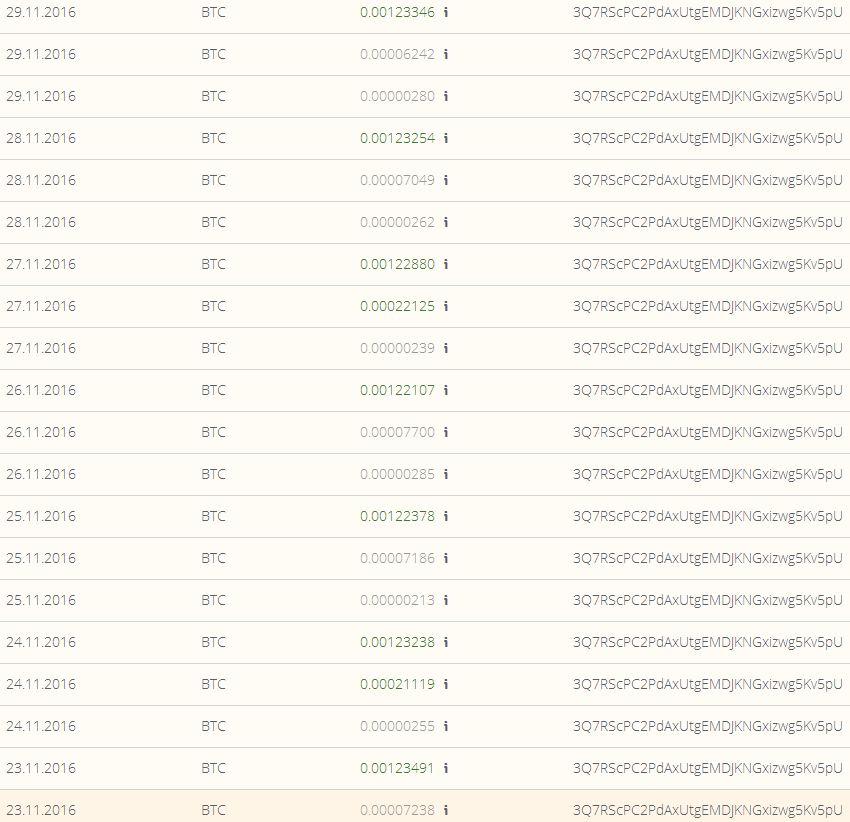The image size is (850, 822).
Task: Click the amount 0.00123491
Action: point(397,768)
